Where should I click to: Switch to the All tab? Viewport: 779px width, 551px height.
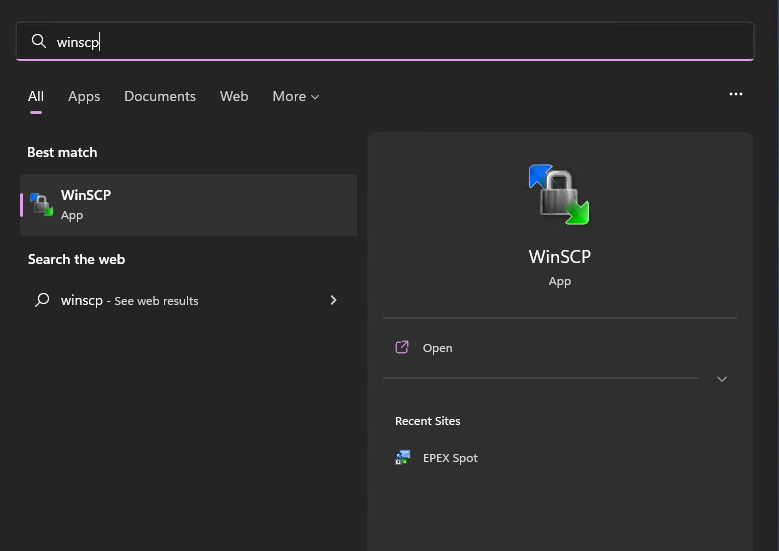36,96
